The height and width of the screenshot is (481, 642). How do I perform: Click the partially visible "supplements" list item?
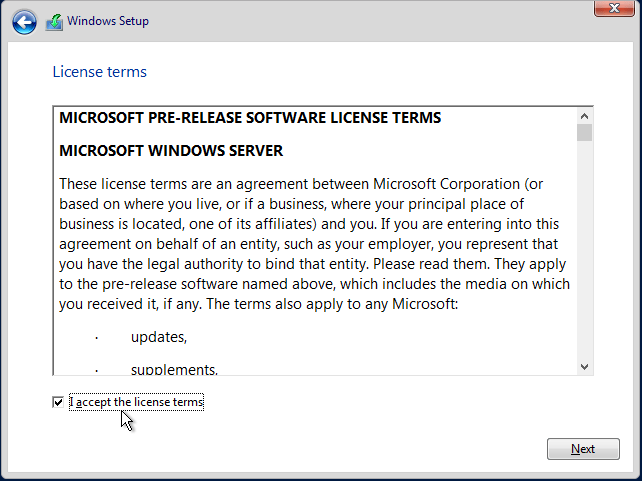click(174, 369)
